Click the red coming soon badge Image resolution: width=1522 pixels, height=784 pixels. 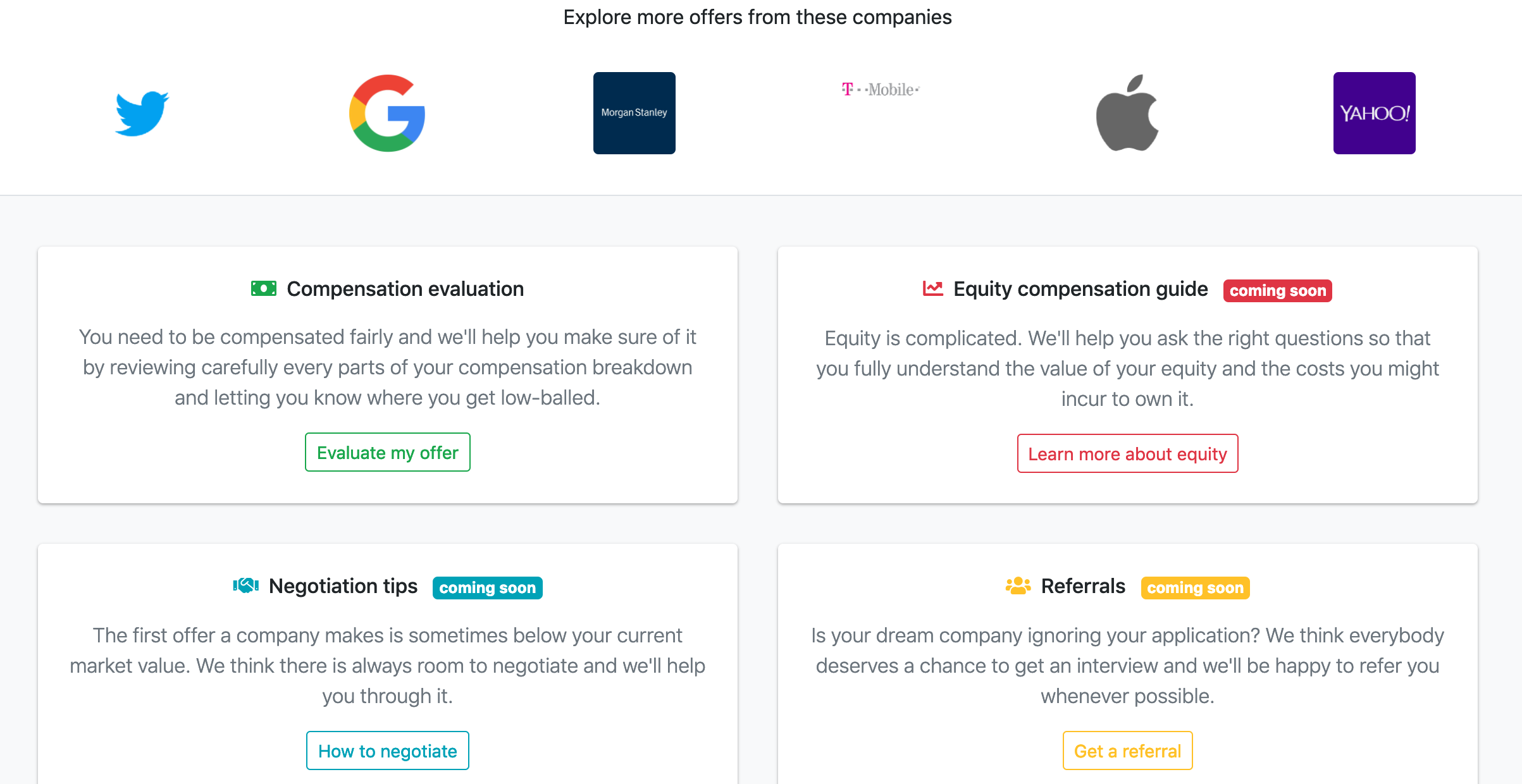click(1277, 290)
